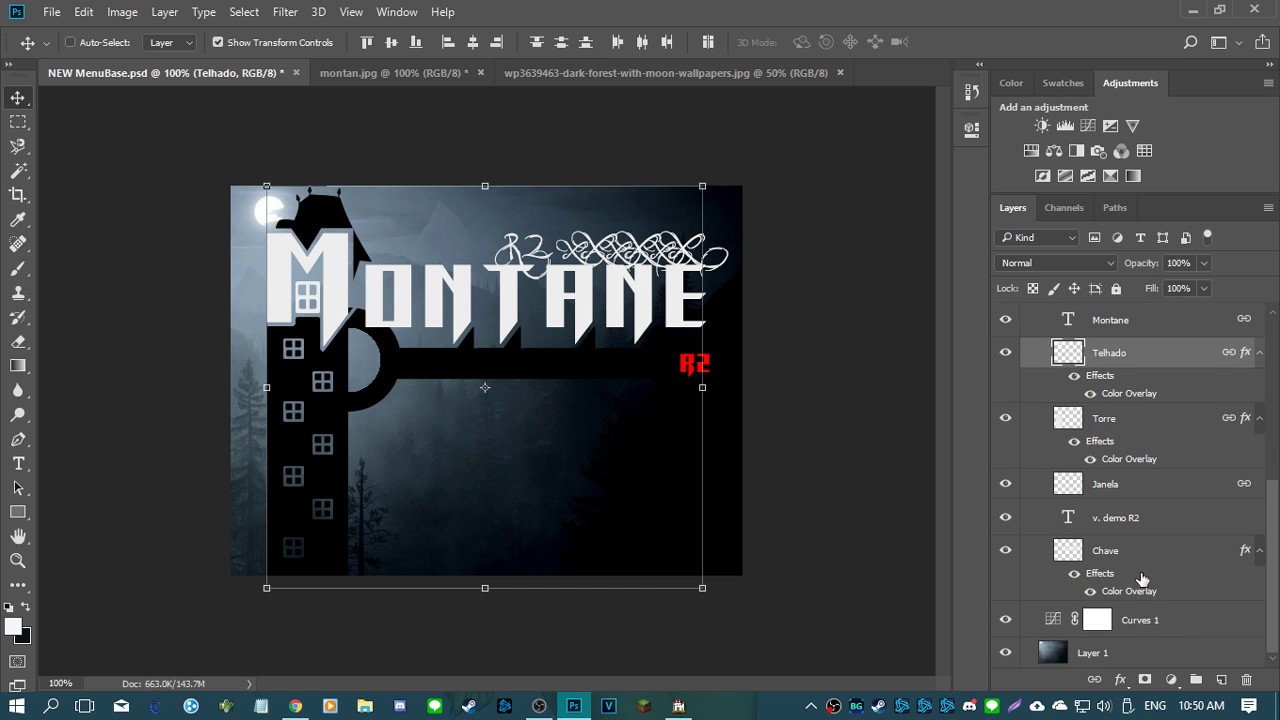Screen dimensions: 1280x720
Task: Click the Layer 1 thumbnail
Action: click(1052, 653)
